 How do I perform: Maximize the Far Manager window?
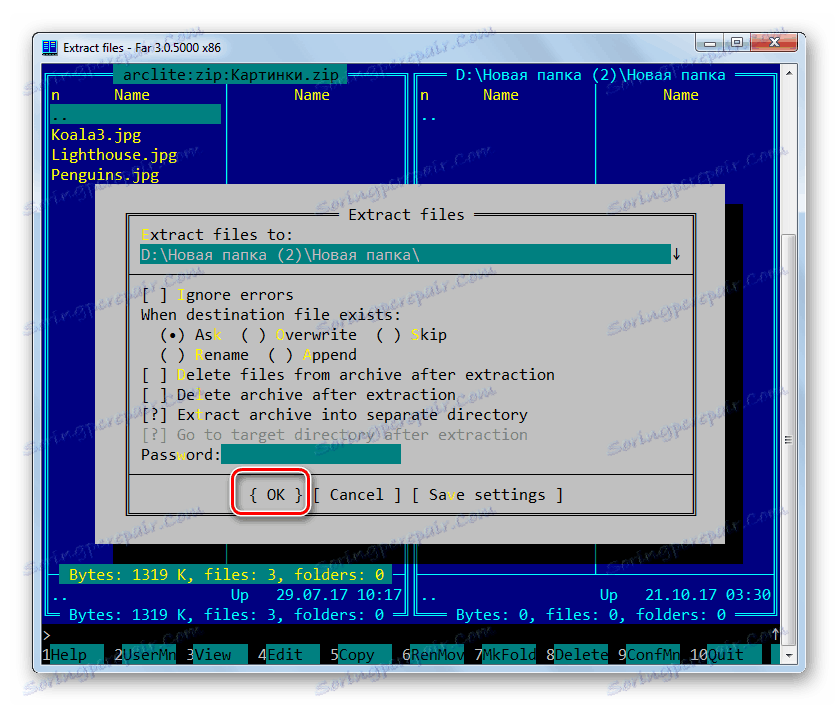pyautogui.click(x=737, y=43)
